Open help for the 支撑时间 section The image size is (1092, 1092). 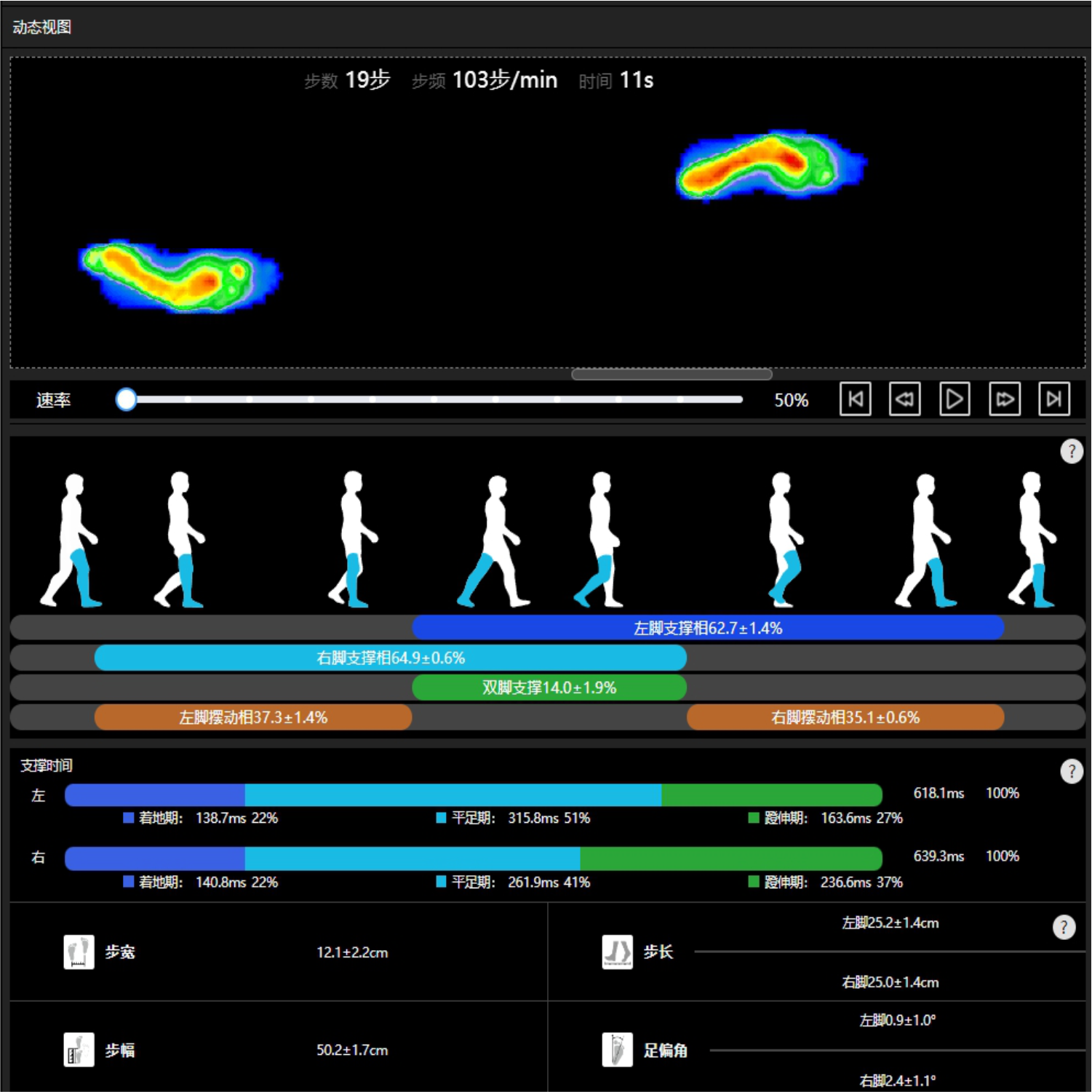point(1071,770)
